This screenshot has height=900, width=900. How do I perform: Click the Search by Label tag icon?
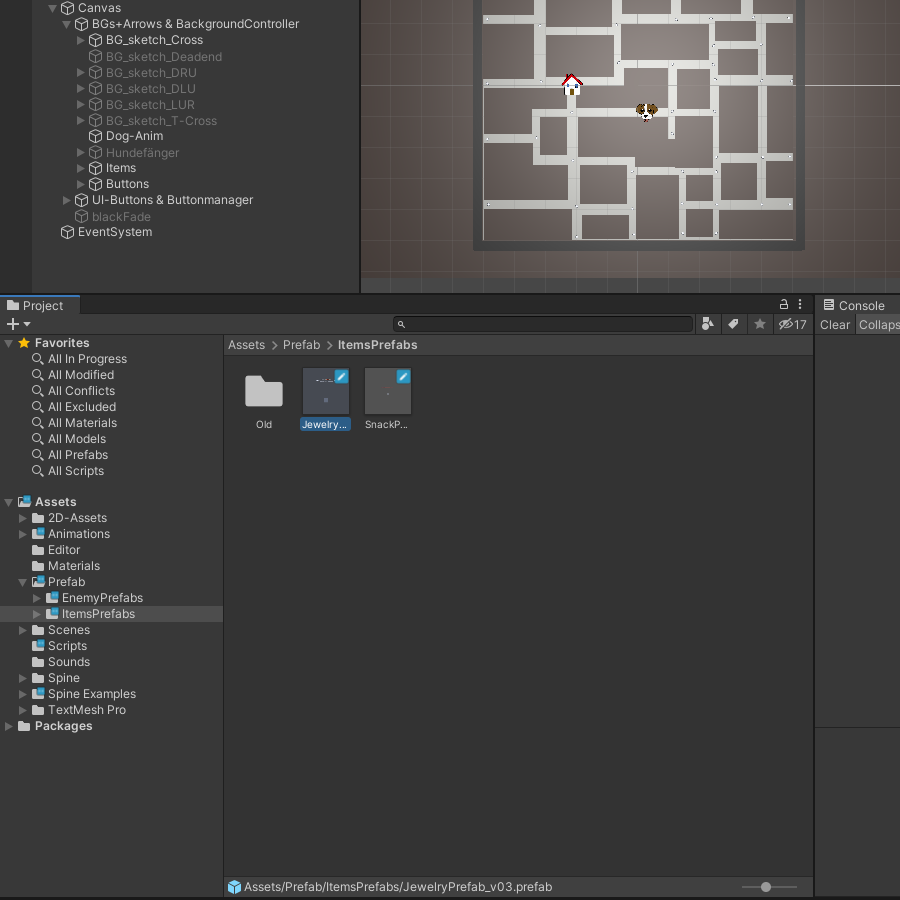pyautogui.click(x=733, y=324)
